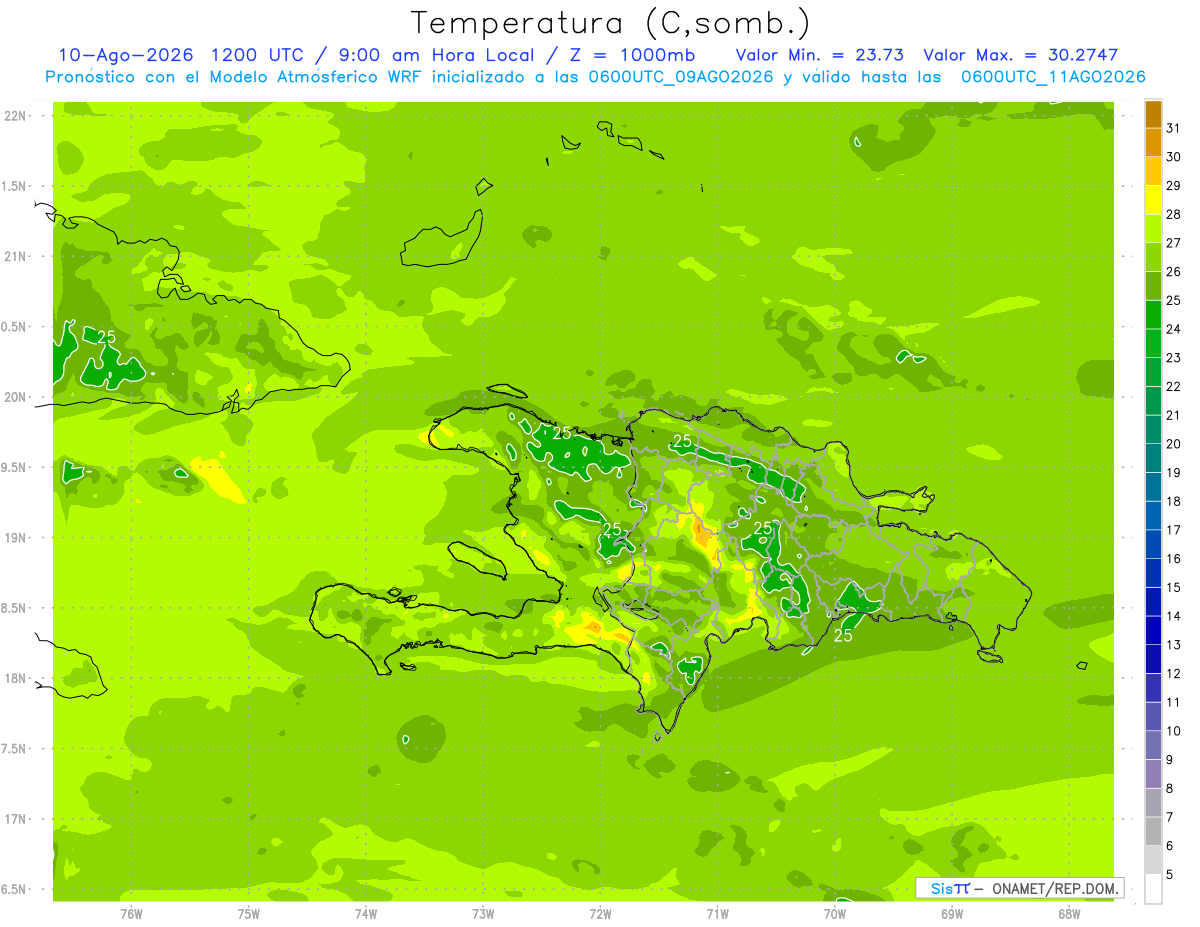Click the "69W" longitude axis label

coord(952,913)
